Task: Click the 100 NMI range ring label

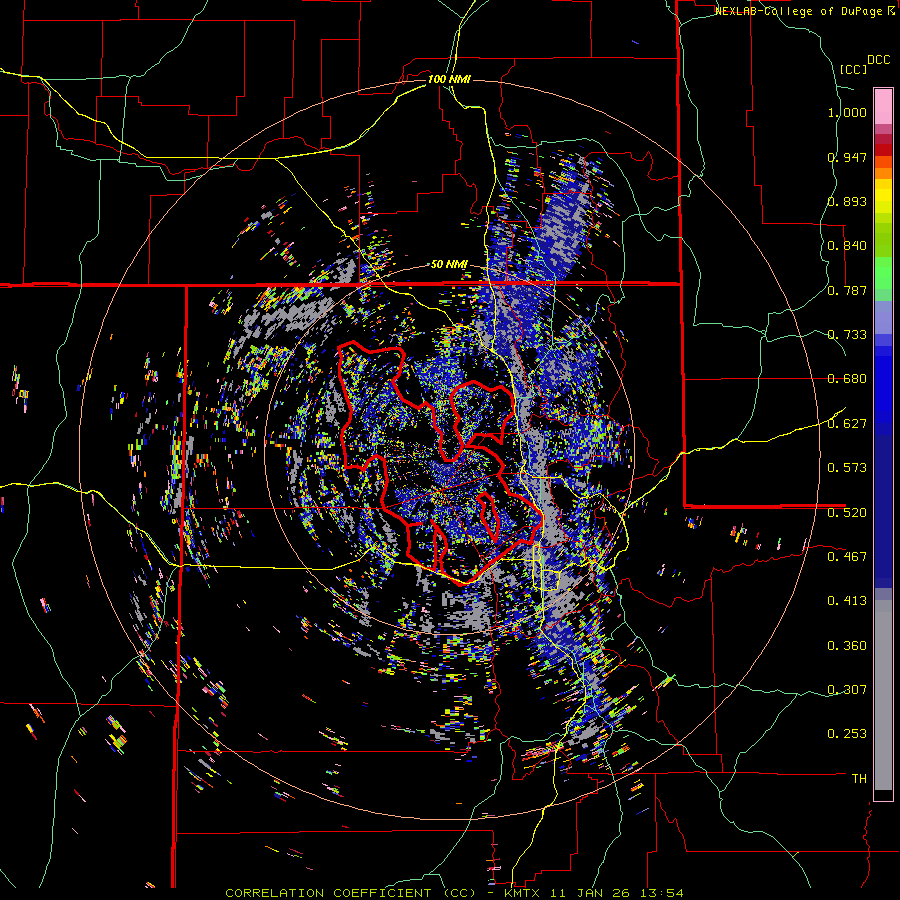Action: 449,79
